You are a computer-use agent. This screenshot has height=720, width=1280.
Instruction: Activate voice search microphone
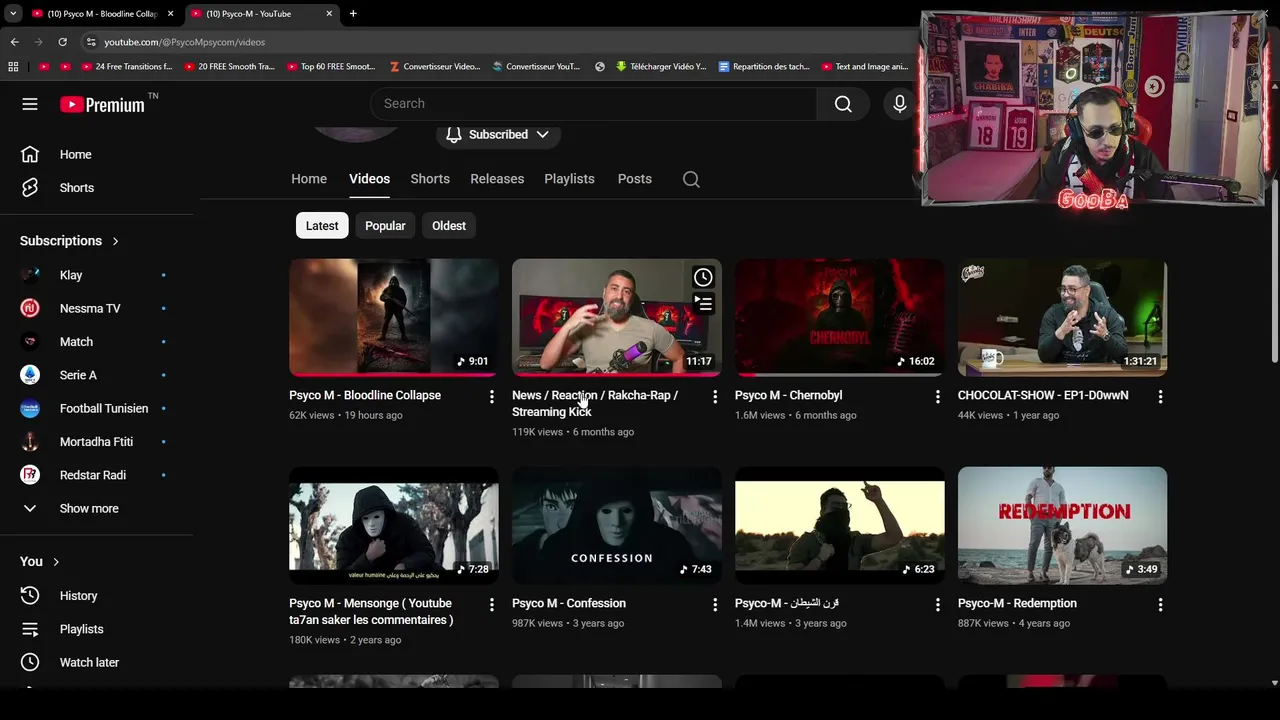pos(900,104)
